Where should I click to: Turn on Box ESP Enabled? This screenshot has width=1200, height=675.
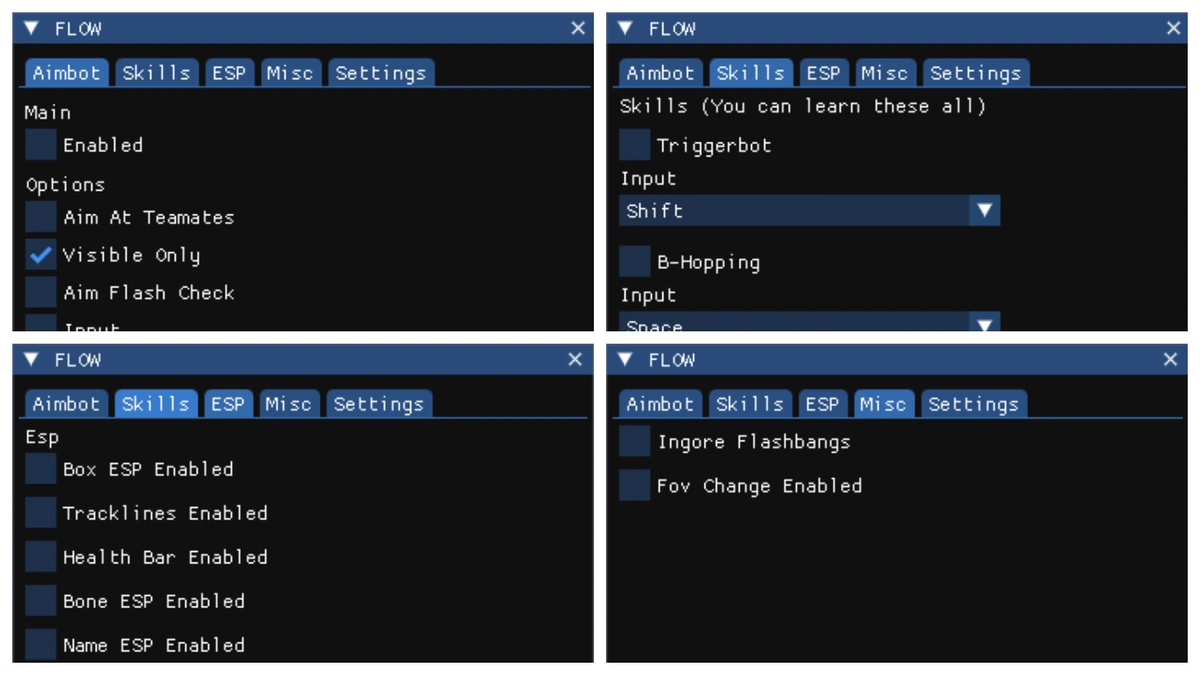(41, 469)
